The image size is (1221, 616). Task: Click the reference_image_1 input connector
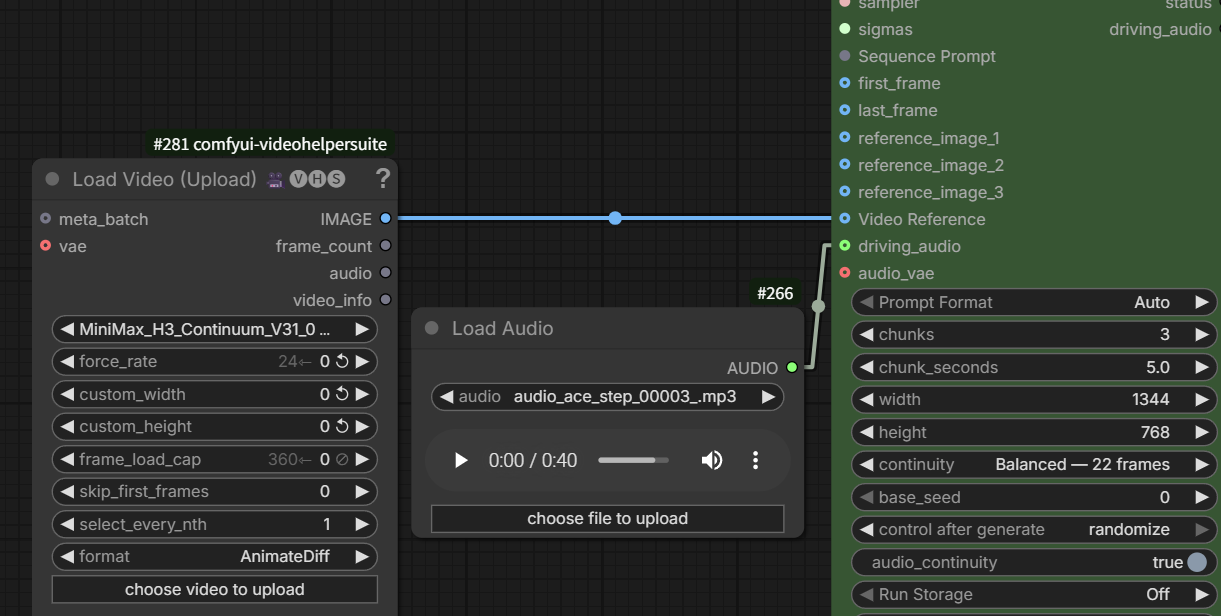[x=845, y=137]
